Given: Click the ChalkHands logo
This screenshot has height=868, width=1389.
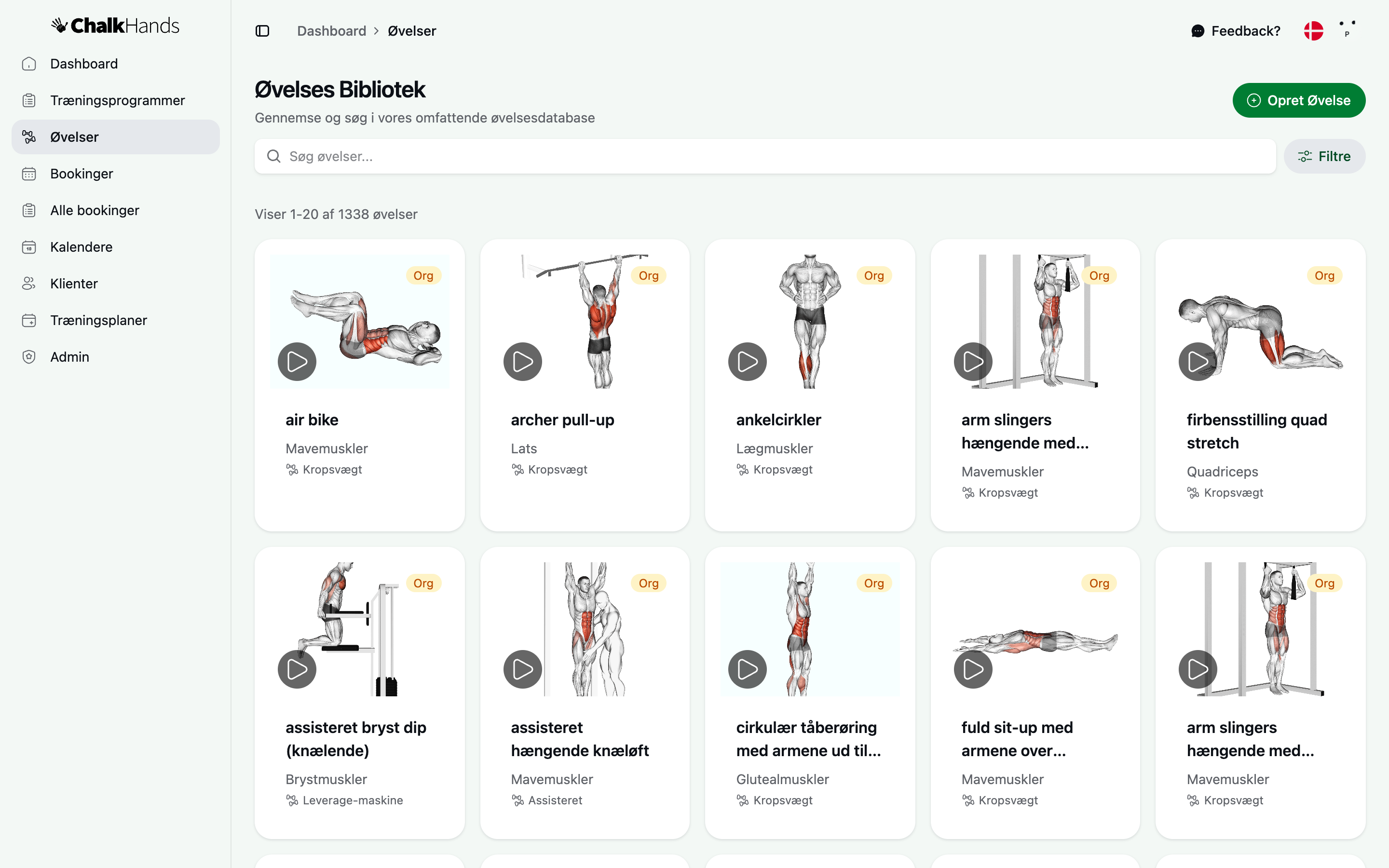Looking at the screenshot, I should tap(115, 26).
